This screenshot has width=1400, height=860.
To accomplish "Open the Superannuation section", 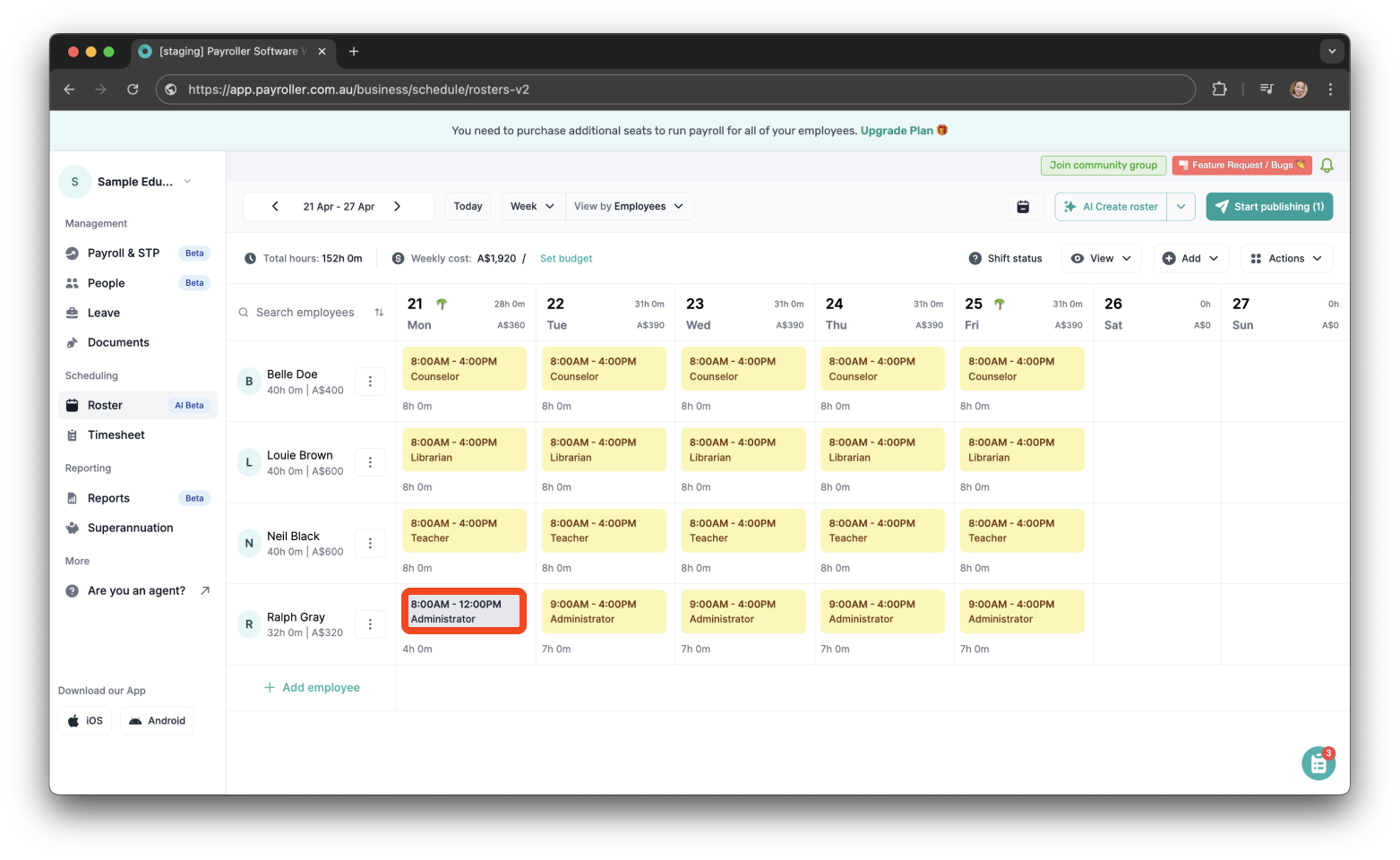I will 129,528.
